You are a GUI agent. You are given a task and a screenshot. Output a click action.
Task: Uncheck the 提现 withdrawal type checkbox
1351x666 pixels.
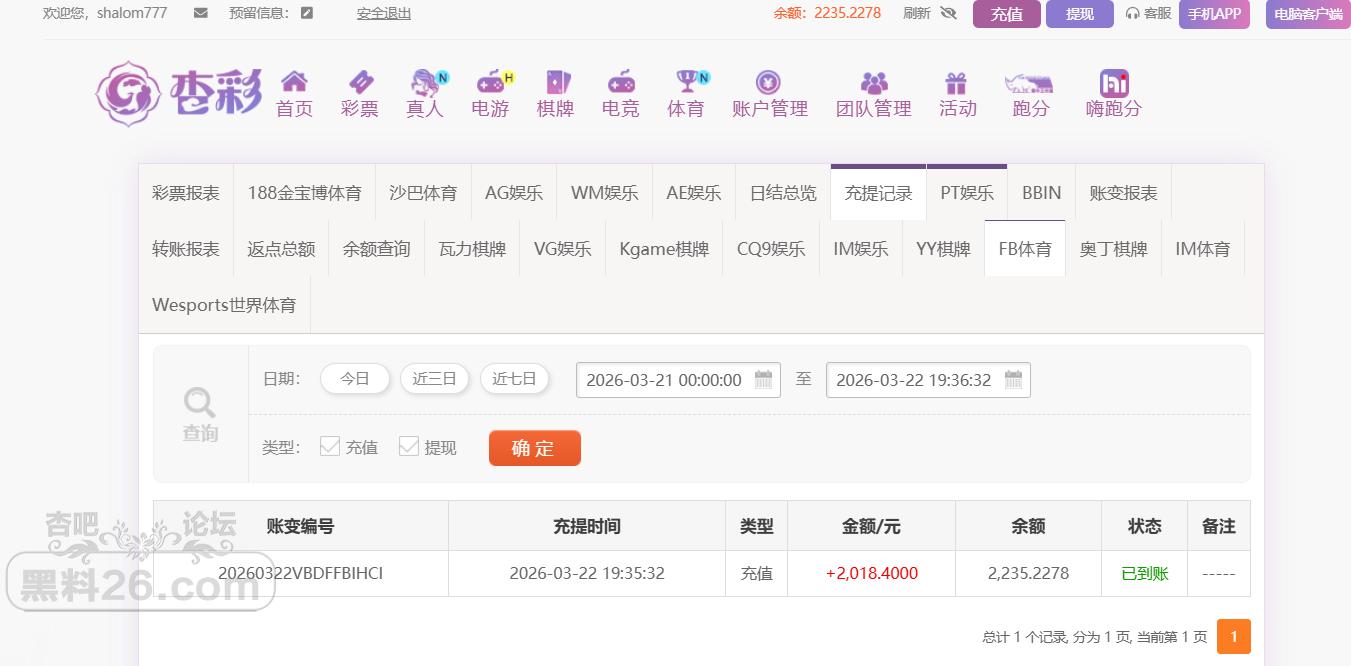pos(409,446)
